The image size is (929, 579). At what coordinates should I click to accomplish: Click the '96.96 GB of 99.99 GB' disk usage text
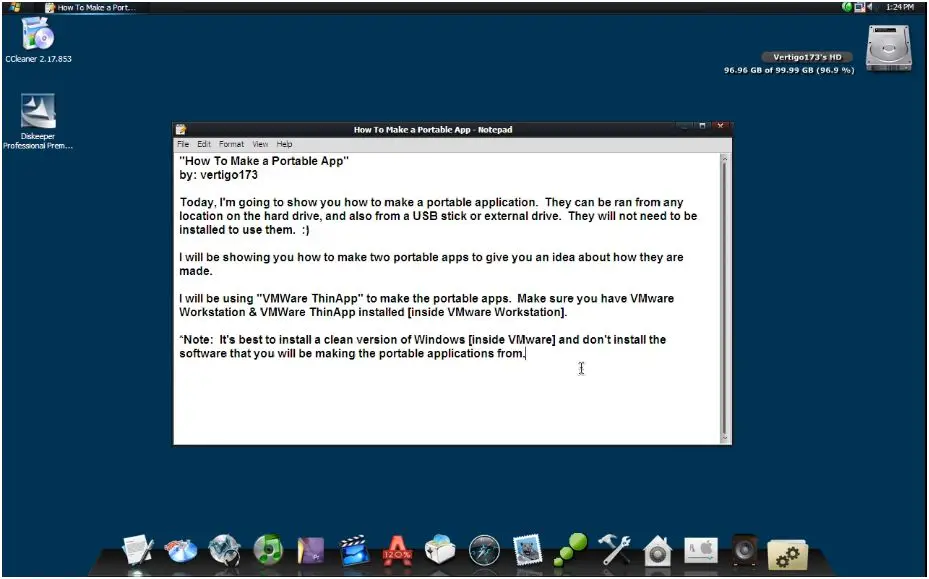pos(789,70)
